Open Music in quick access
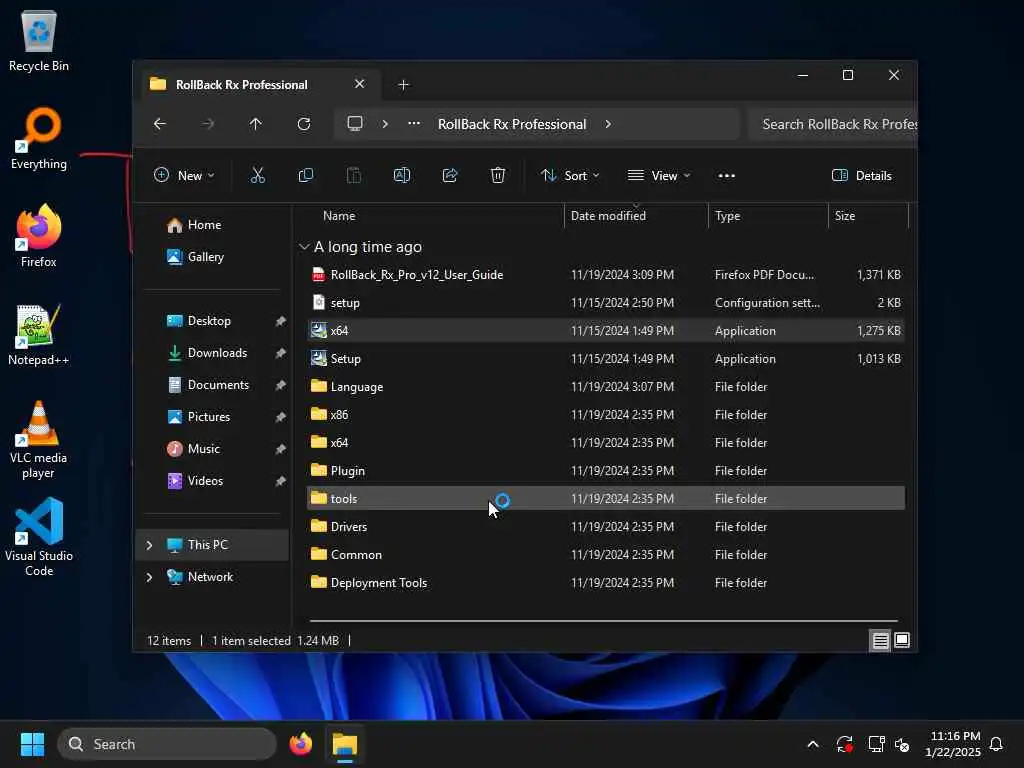 (x=203, y=449)
